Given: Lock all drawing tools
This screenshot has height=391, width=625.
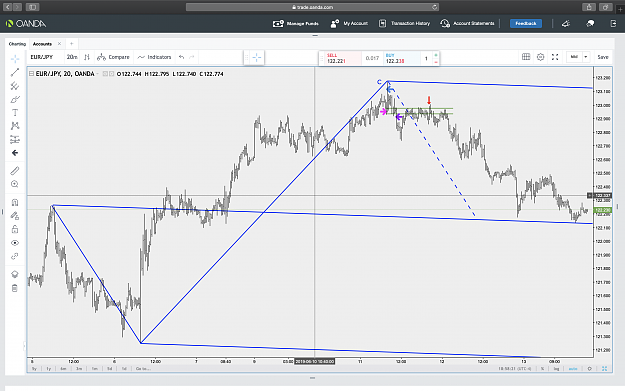Looking at the screenshot, I should (15, 229).
